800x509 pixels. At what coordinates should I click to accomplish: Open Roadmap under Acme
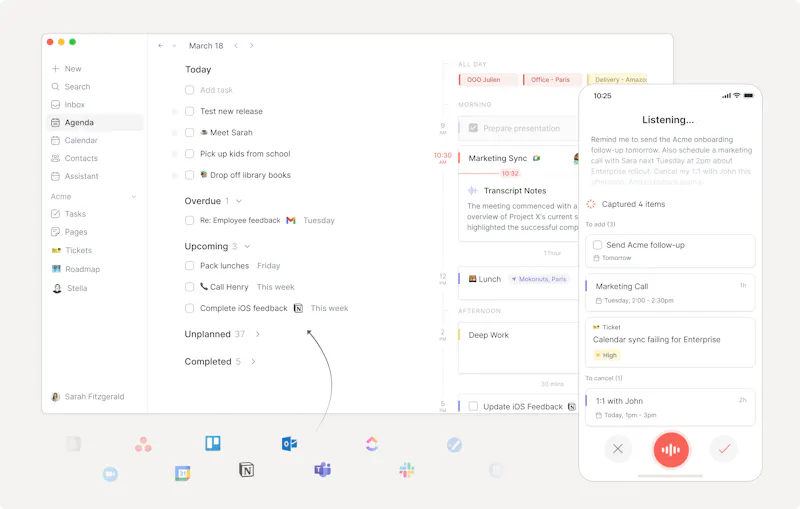click(95, 269)
